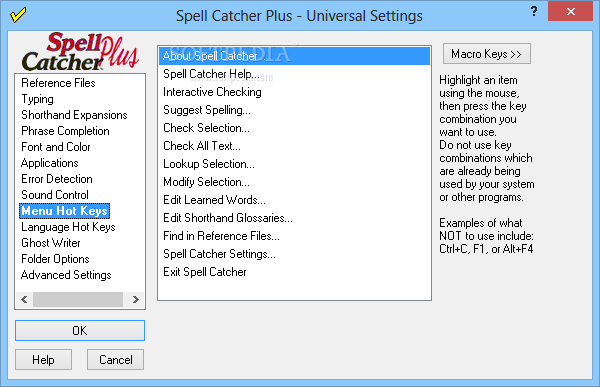The height and width of the screenshot is (387, 600).
Task: Open Error Detection settings
Action: [57, 179]
